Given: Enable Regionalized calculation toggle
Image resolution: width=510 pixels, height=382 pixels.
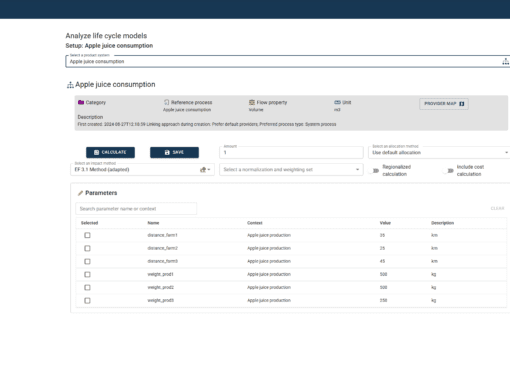Looking at the screenshot, I should 374,171.
